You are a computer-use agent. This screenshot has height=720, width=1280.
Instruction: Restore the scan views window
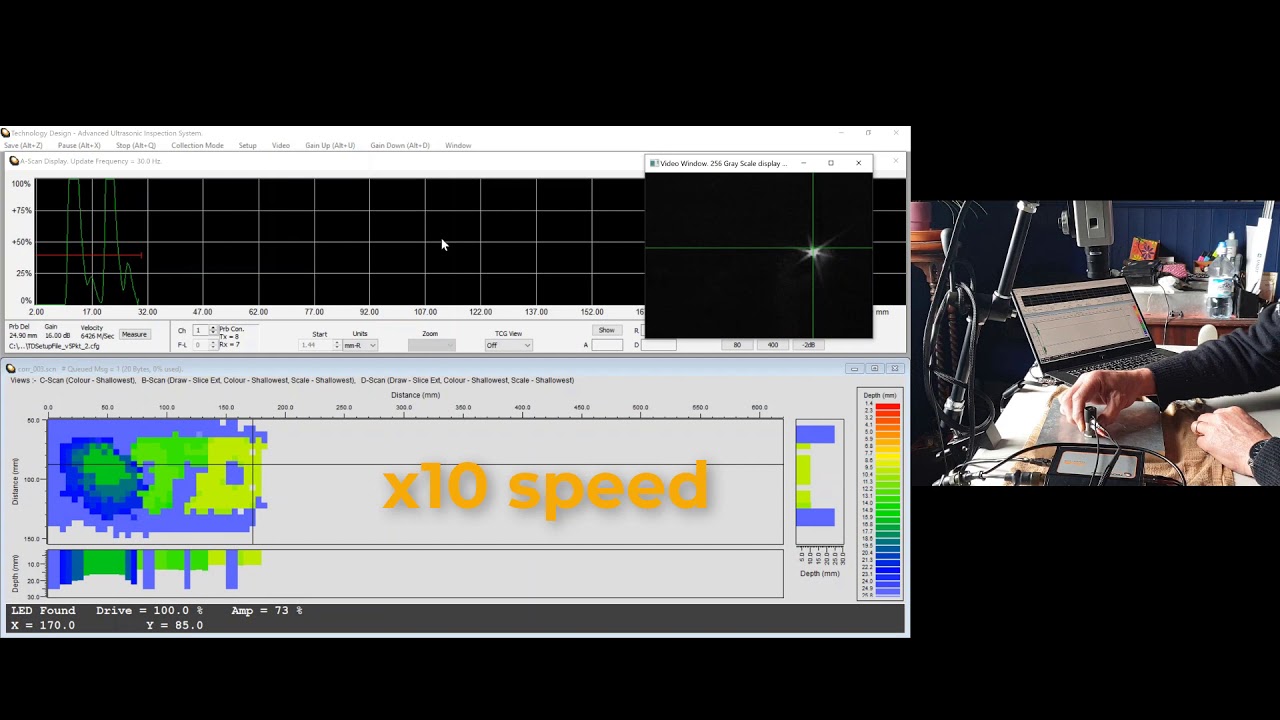click(874, 369)
